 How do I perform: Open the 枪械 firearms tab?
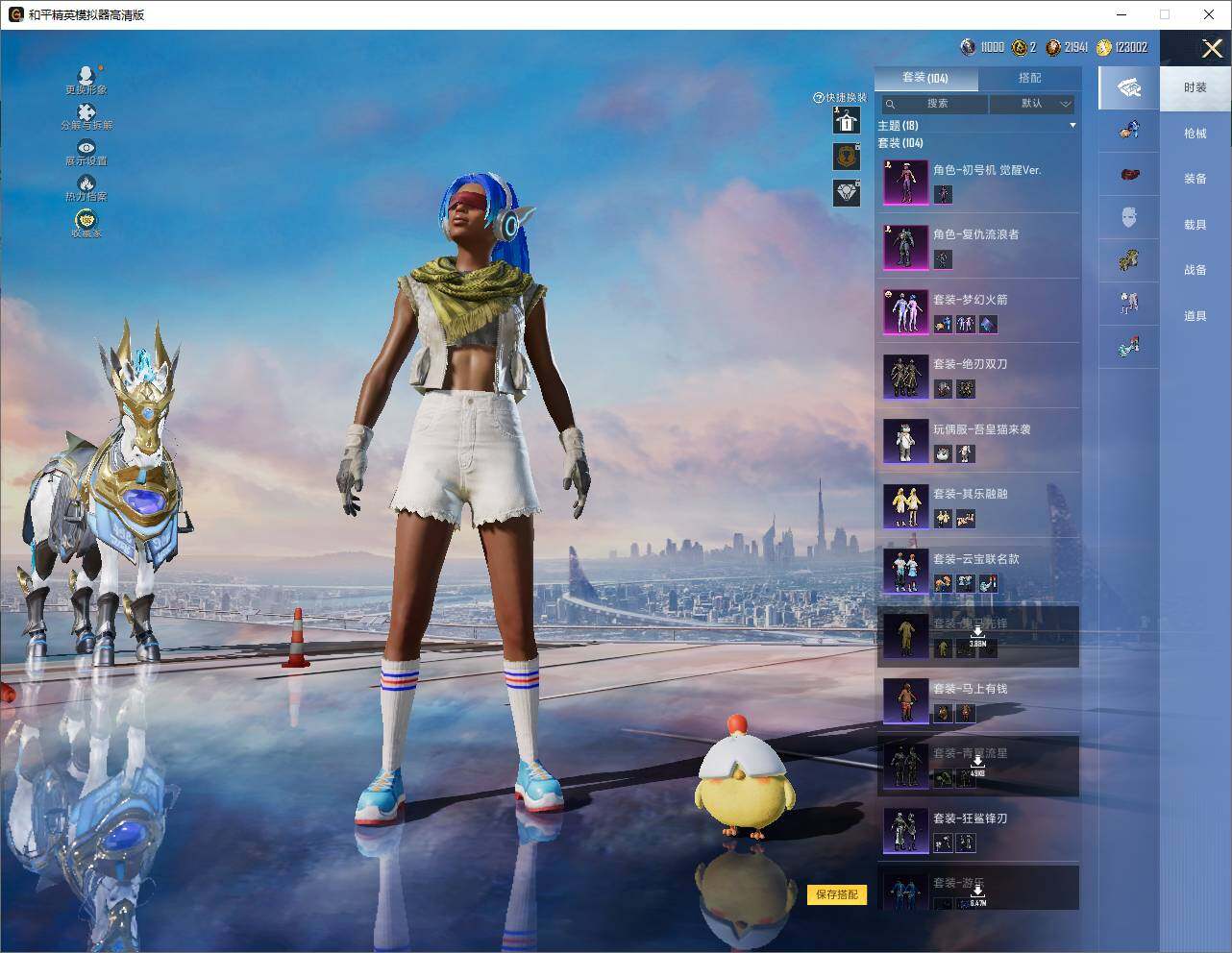[x=1195, y=134]
